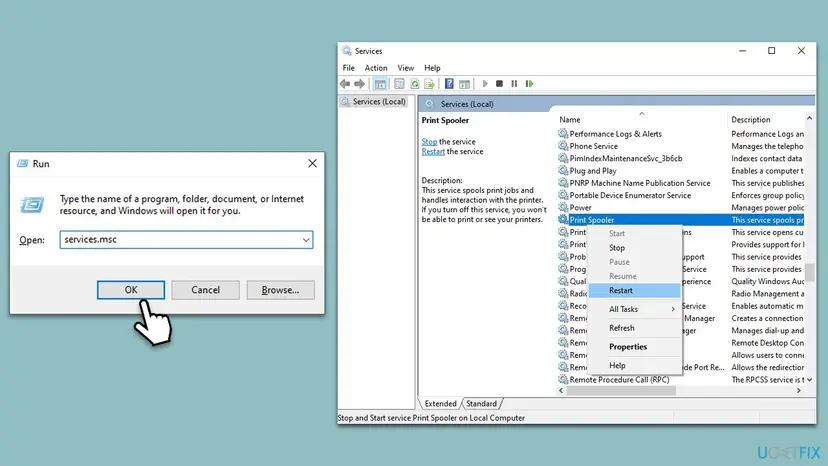
Task: Open the blue Help toolbar icon
Action: [449, 83]
